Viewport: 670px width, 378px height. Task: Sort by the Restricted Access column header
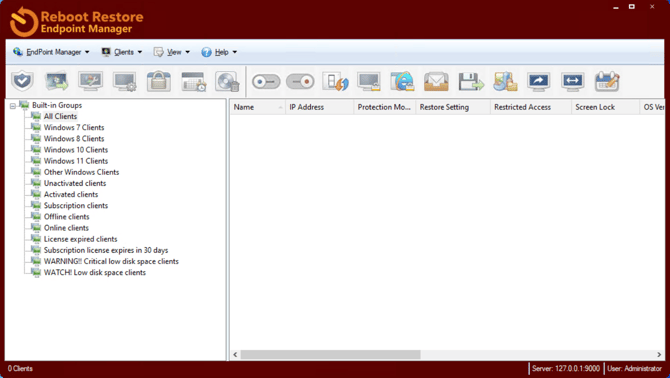tap(531, 107)
